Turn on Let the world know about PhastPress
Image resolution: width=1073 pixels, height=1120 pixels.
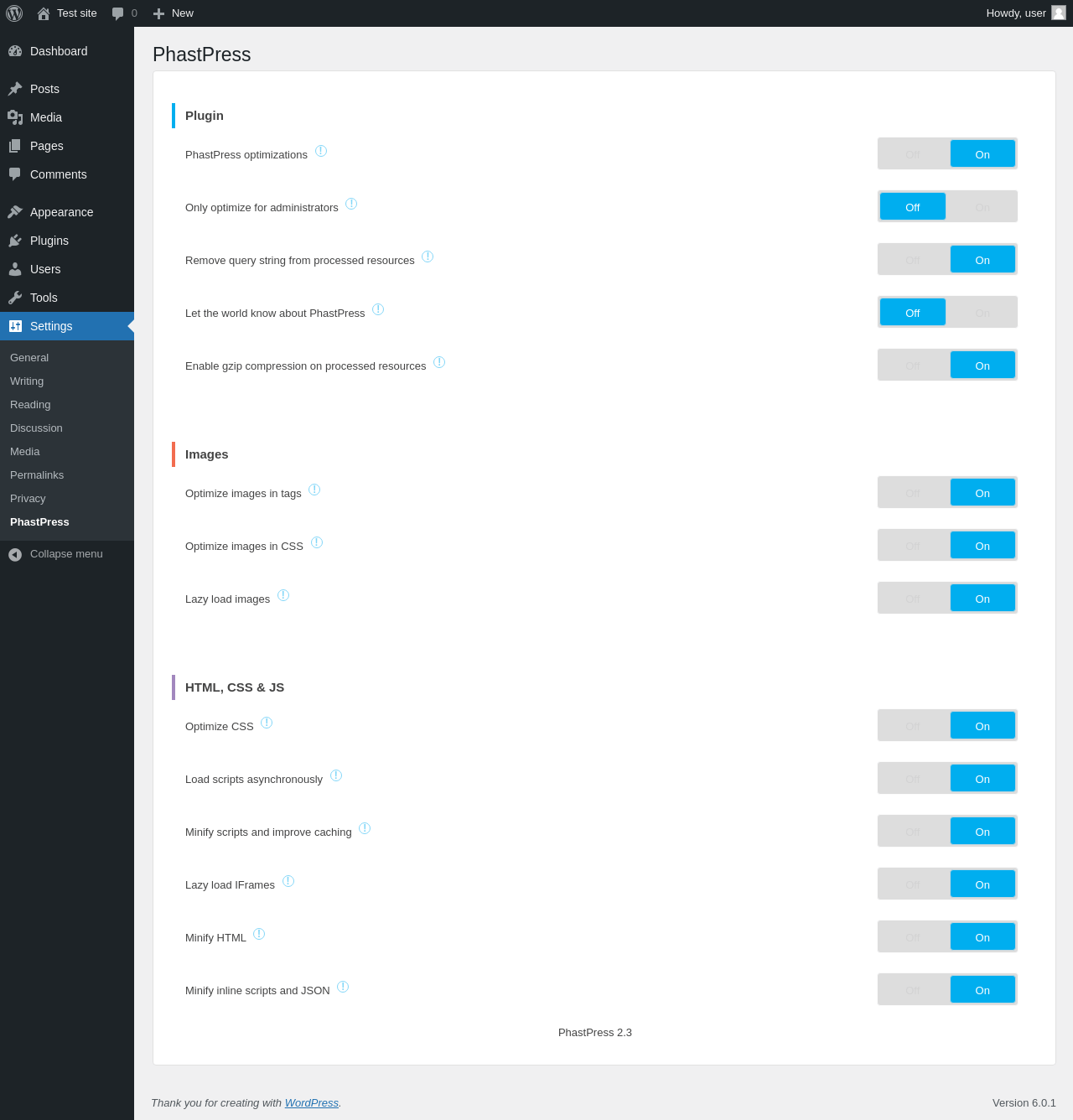(982, 313)
